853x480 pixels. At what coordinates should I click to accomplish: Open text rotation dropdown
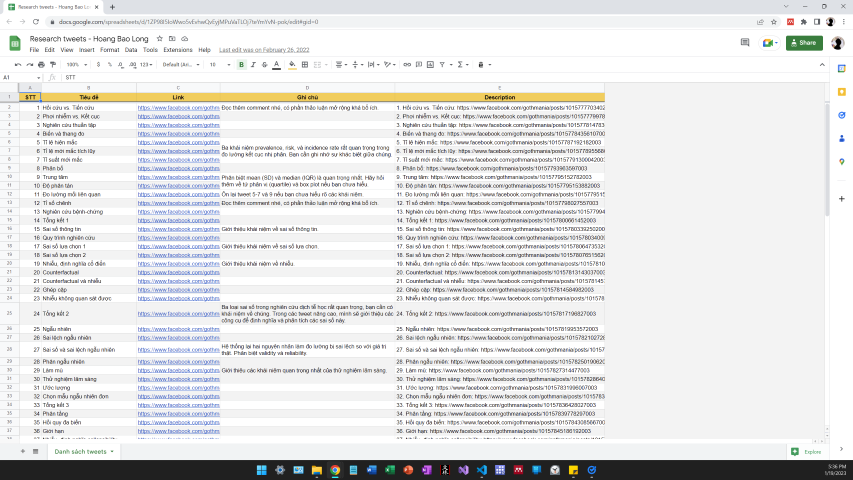(x=390, y=65)
